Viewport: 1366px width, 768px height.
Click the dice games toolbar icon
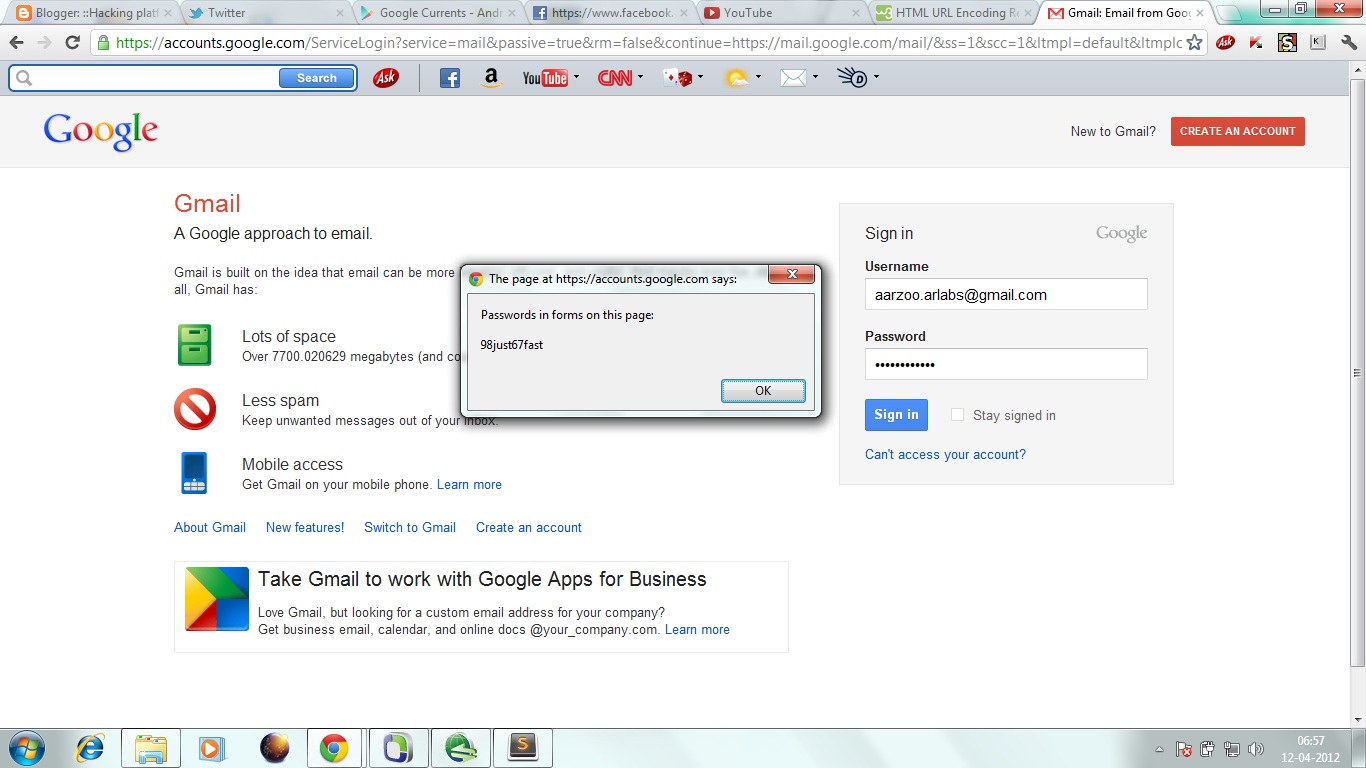coord(678,78)
